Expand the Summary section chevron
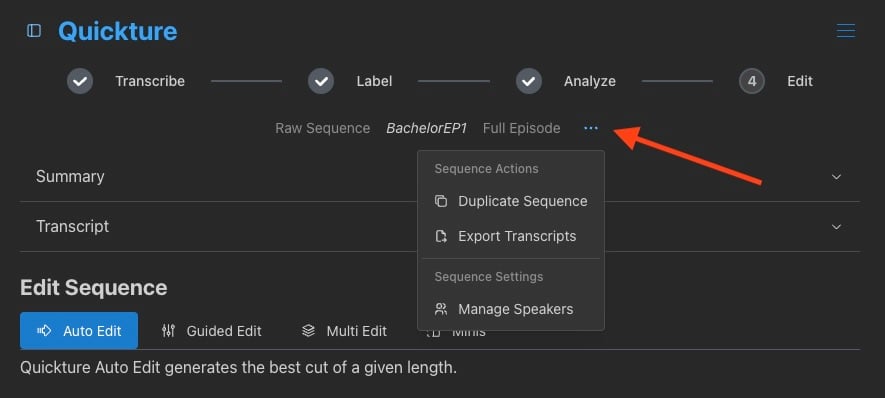The image size is (885, 398). [x=836, y=177]
